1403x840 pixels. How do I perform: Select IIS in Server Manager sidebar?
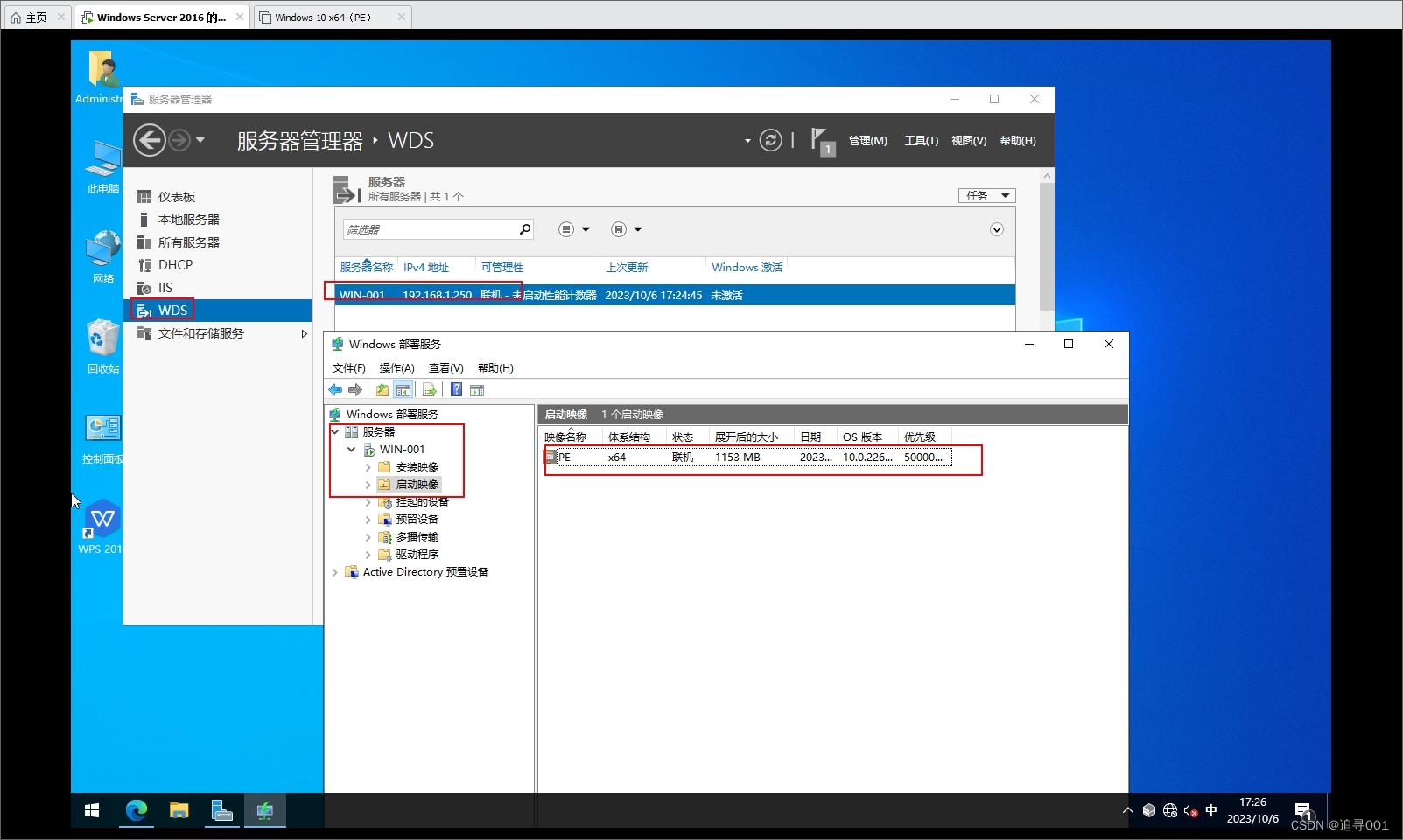pos(218,288)
